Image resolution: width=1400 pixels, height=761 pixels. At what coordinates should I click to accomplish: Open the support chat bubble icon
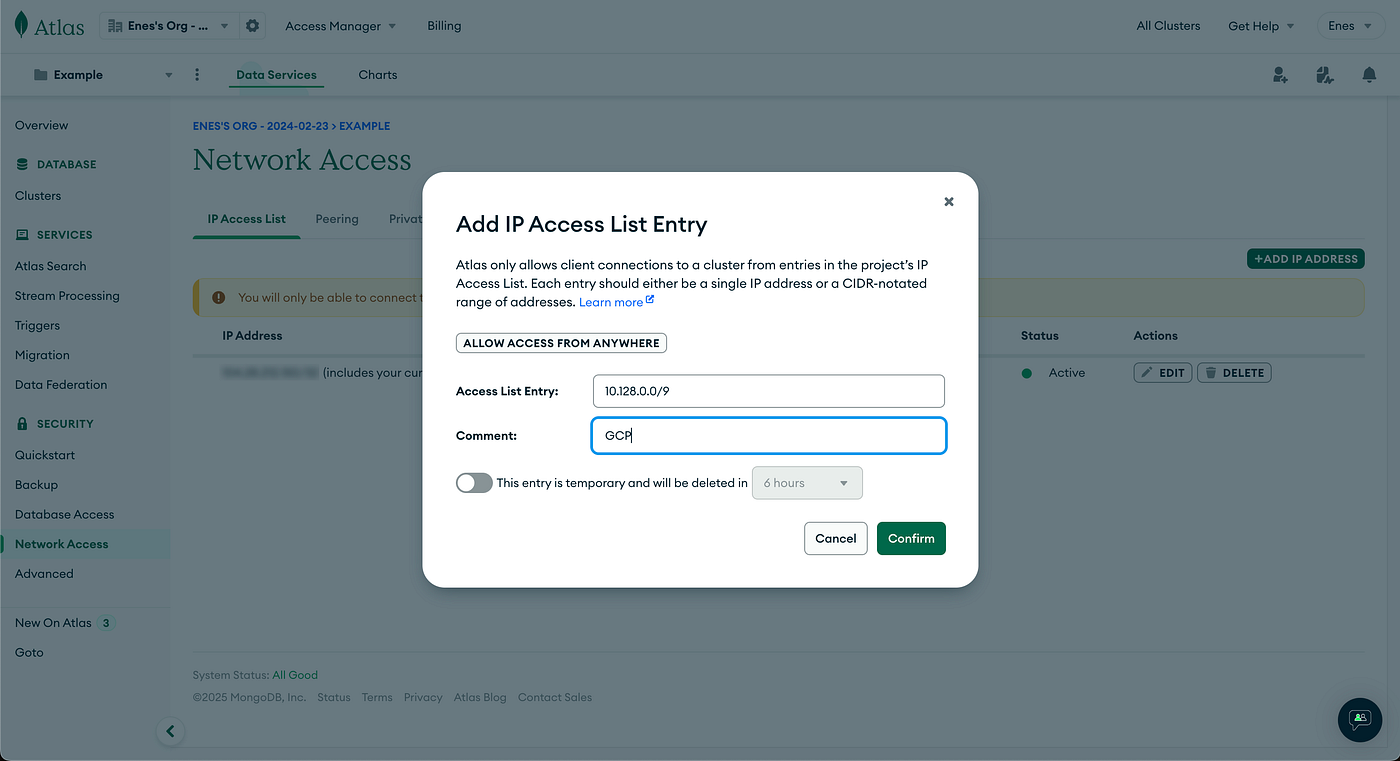pyautogui.click(x=1360, y=719)
